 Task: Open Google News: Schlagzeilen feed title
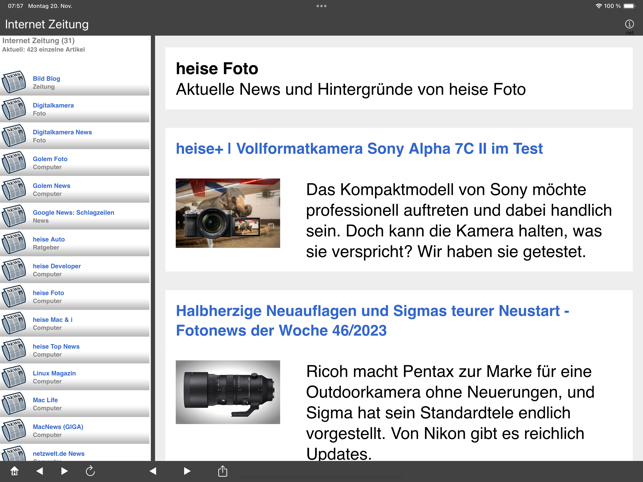click(x=73, y=212)
